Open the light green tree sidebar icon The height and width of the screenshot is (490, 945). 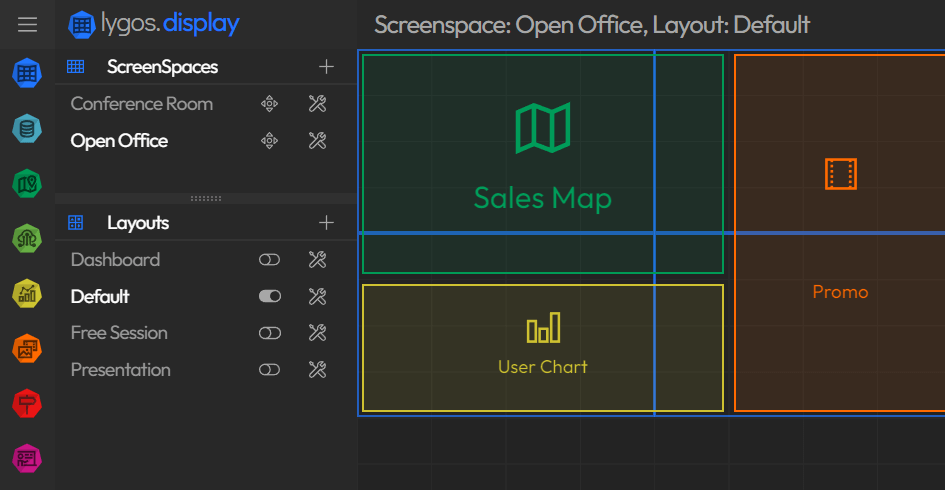coord(27,239)
